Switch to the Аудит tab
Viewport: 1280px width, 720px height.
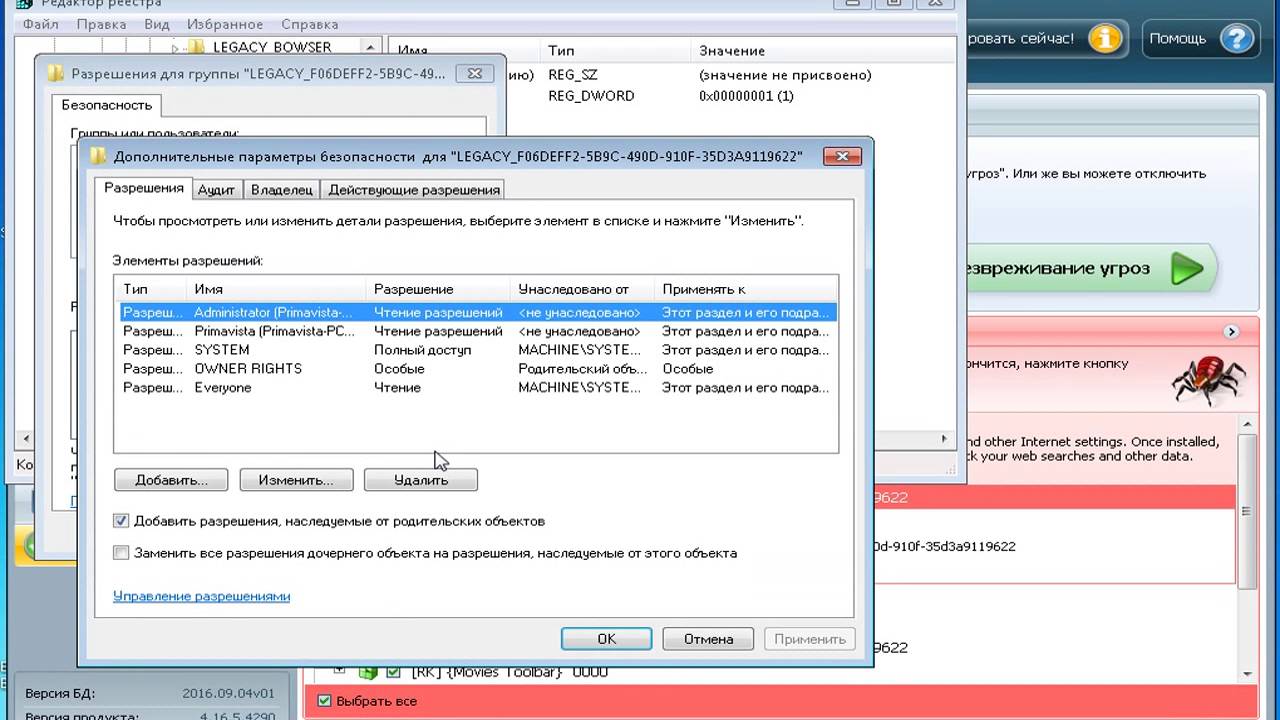point(216,189)
